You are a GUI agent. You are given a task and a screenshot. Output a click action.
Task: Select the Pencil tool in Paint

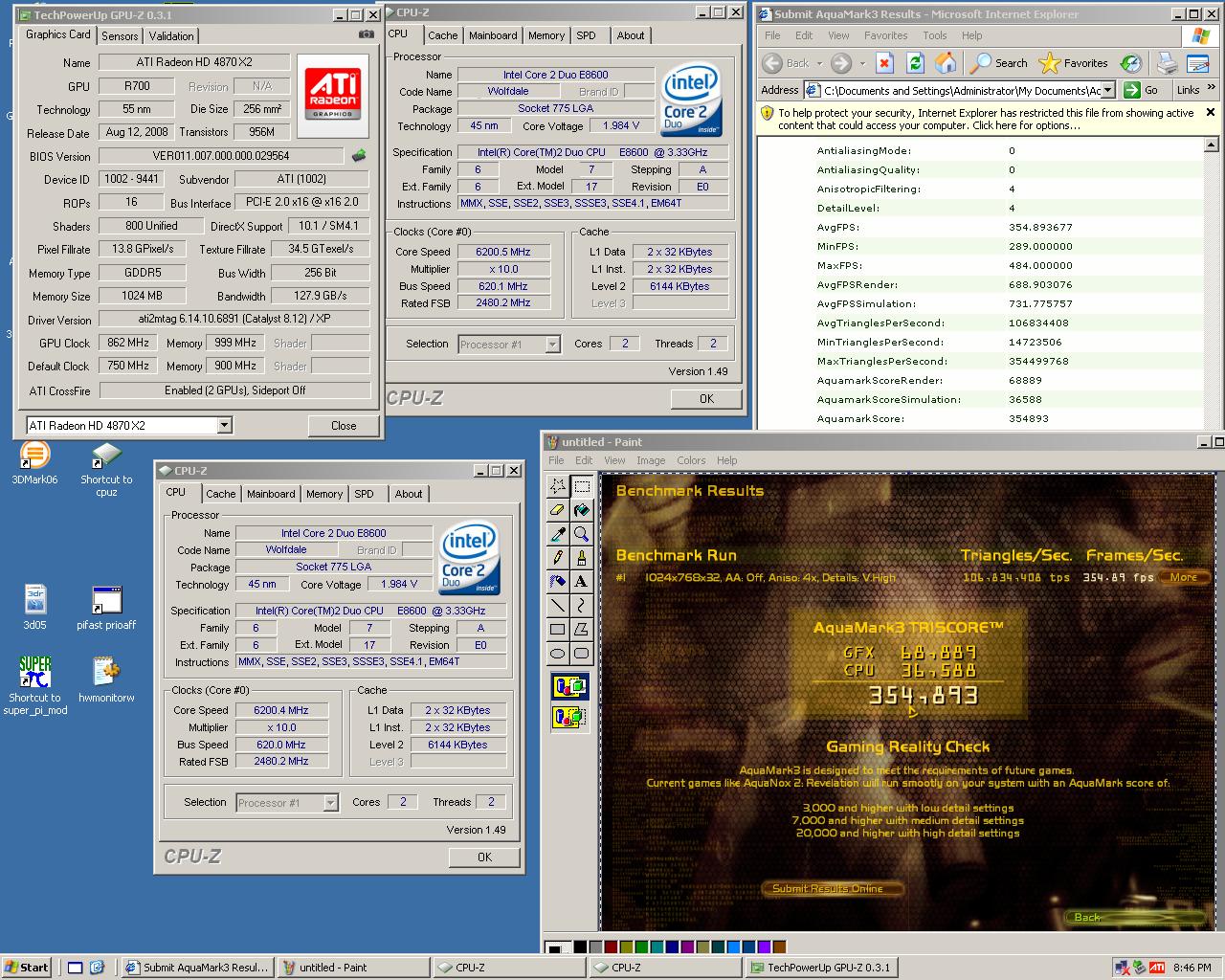pyautogui.click(x=558, y=557)
